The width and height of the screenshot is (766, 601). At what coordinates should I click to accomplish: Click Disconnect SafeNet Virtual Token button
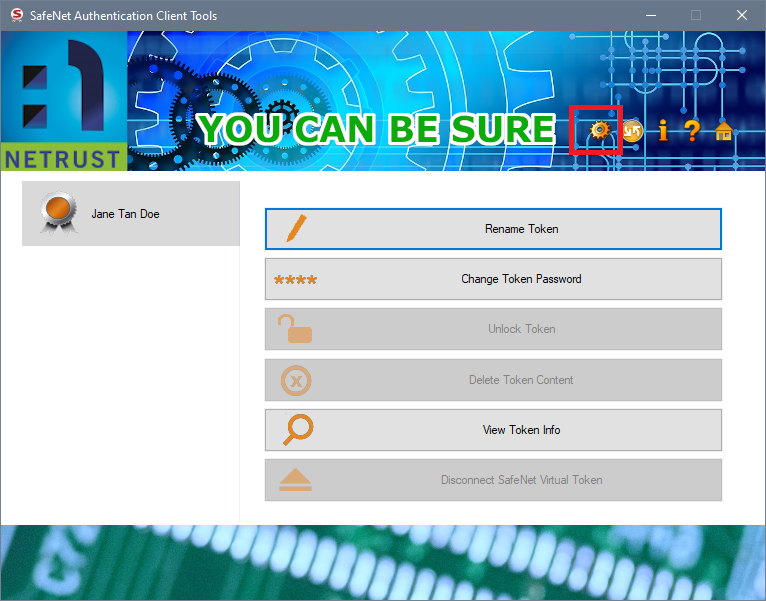[493, 480]
